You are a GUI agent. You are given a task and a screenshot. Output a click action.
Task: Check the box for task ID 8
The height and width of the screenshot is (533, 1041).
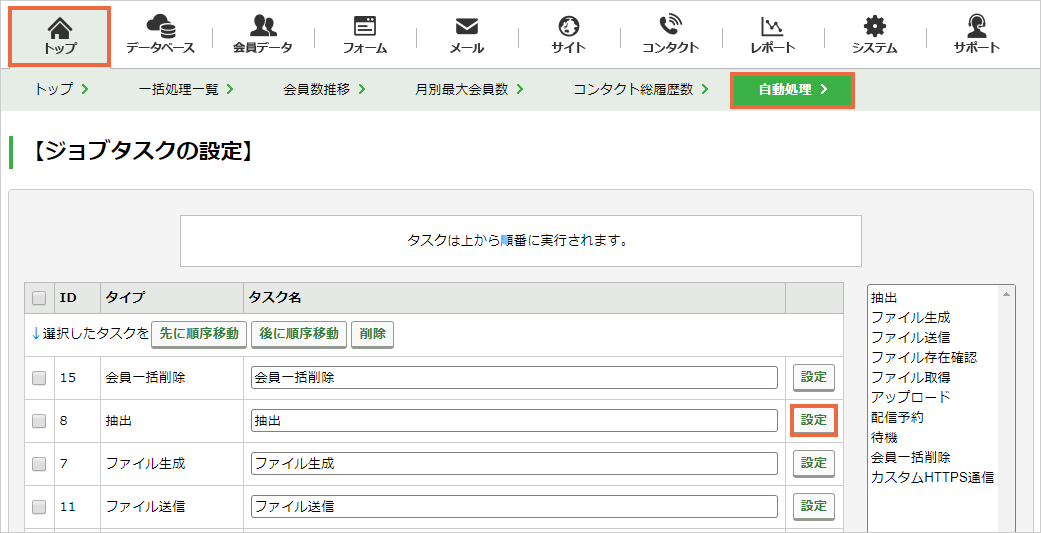coord(39,420)
